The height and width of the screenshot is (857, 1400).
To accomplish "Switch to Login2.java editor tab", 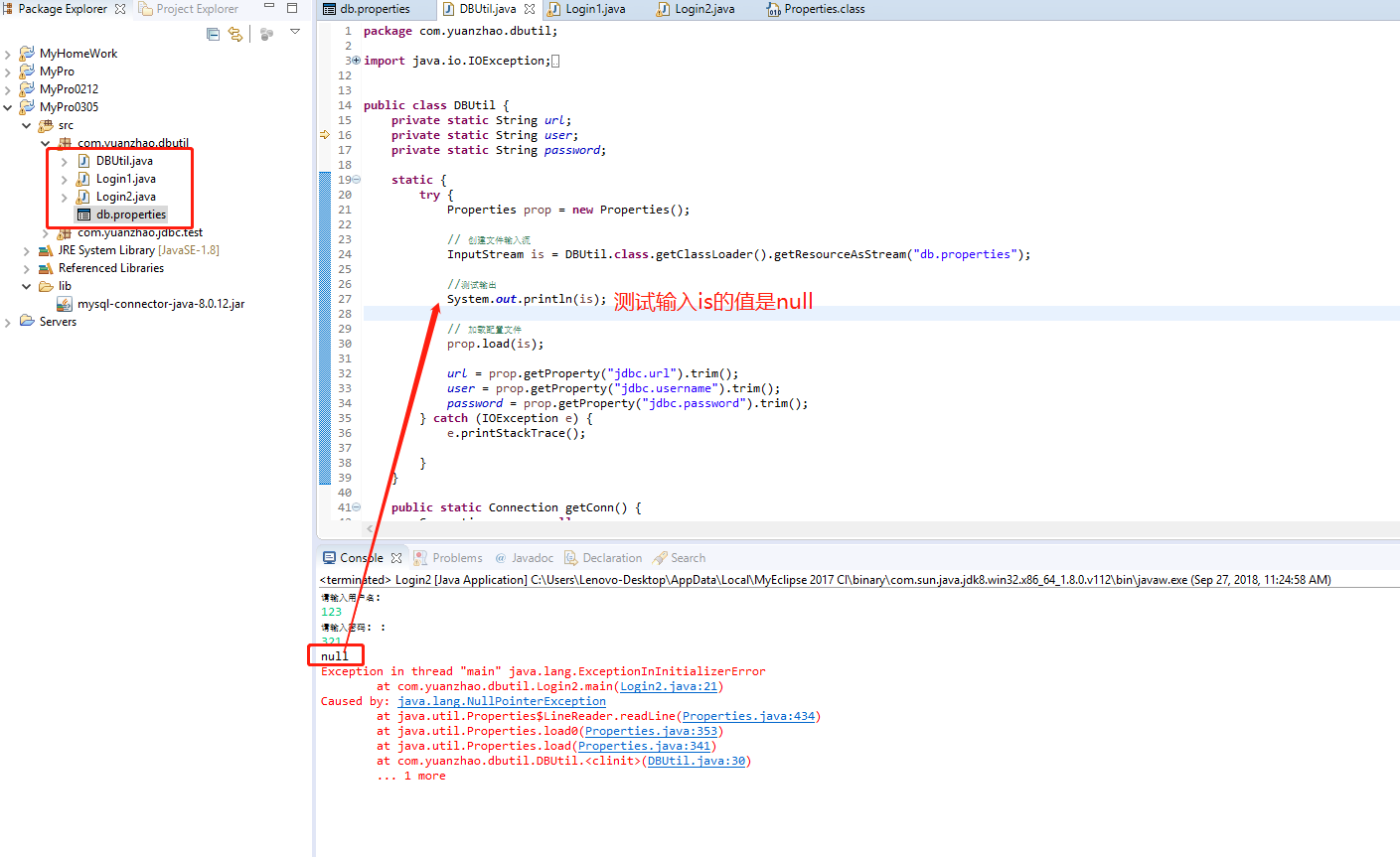I will click(x=704, y=9).
